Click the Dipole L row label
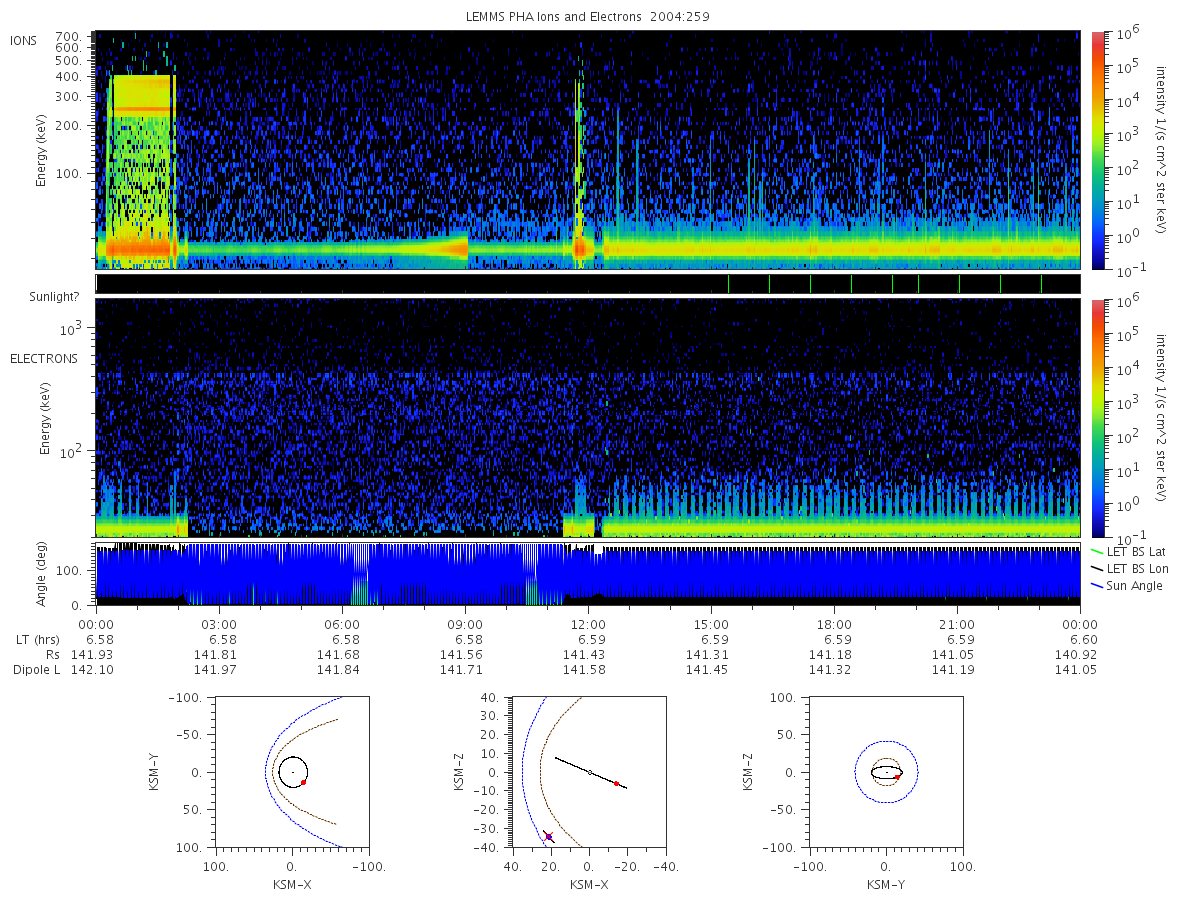Viewport: 1200px width, 900px height. [x=37, y=669]
